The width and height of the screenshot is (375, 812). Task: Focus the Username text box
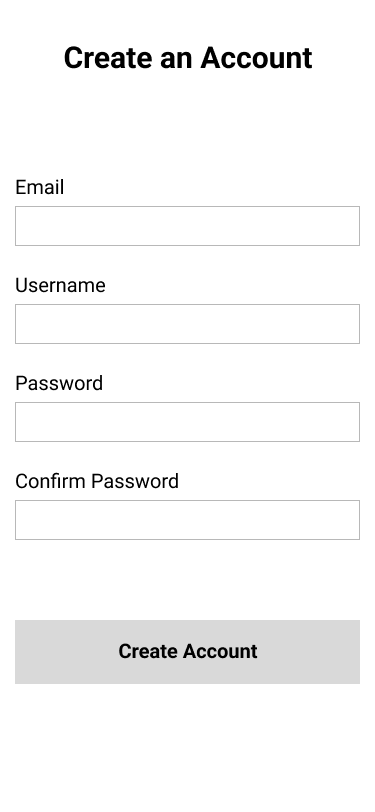[x=187, y=324]
